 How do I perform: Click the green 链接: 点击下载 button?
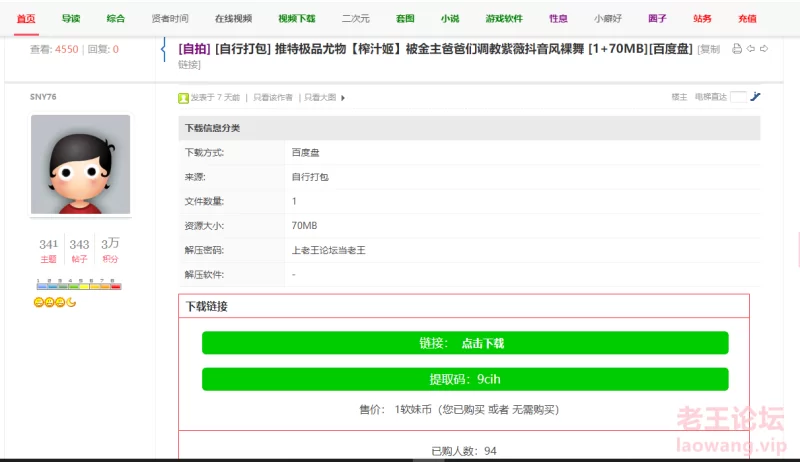pyautogui.click(x=465, y=343)
